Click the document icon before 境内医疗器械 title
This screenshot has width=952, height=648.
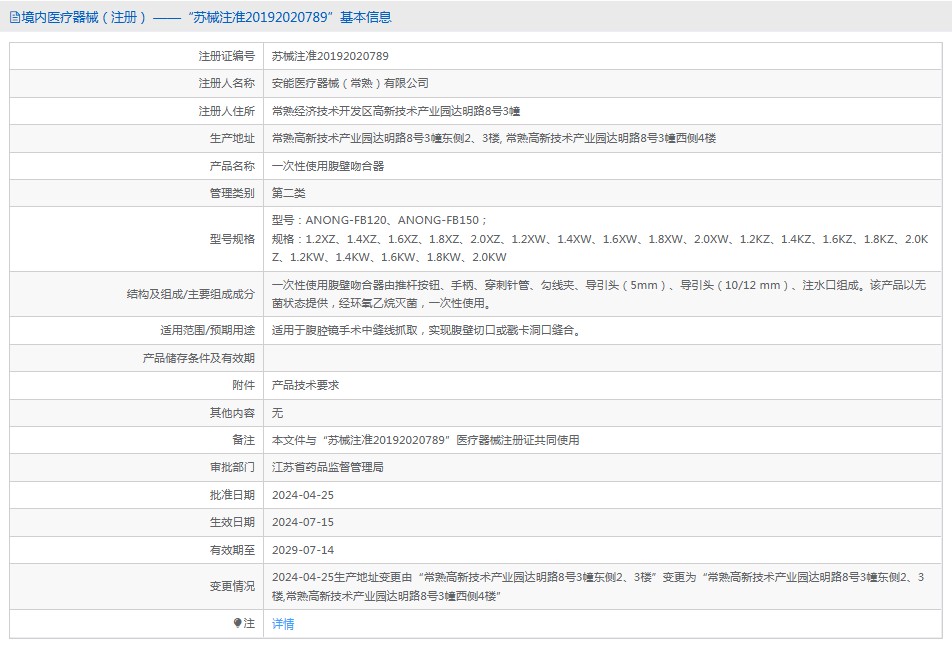tap(14, 17)
